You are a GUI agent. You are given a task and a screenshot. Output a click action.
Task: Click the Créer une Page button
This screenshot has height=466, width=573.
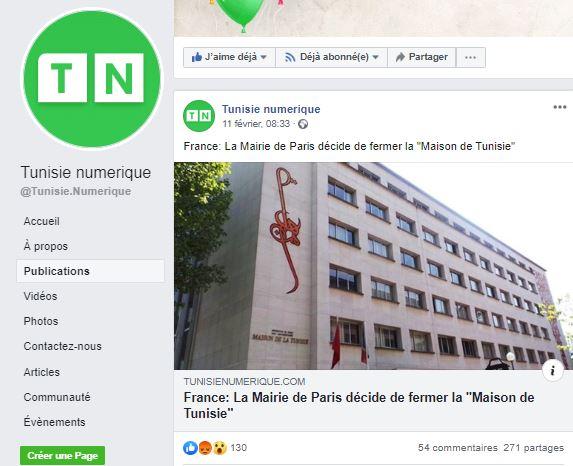tap(62, 455)
